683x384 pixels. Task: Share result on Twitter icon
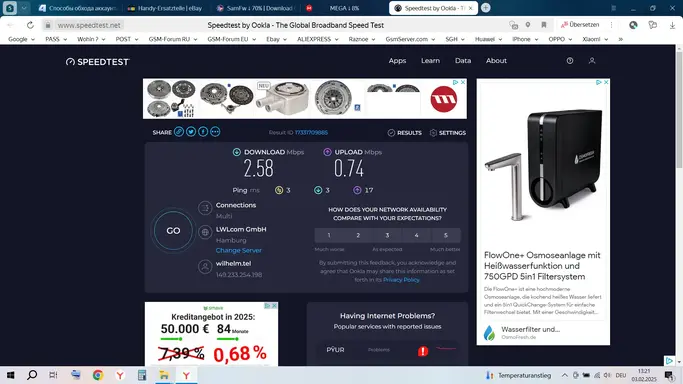tap(191, 131)
